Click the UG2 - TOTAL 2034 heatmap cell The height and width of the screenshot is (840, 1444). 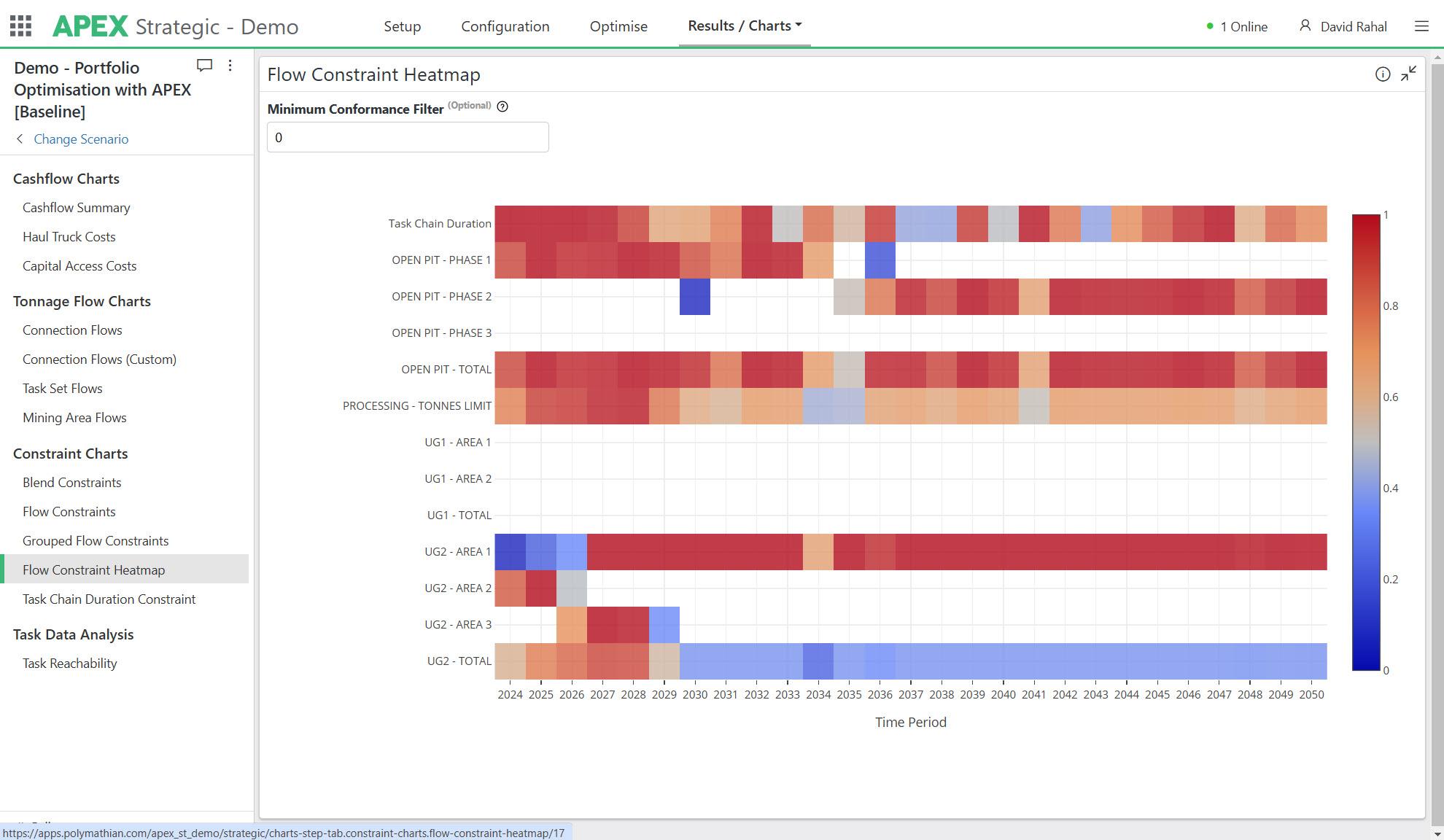[818, 661]
